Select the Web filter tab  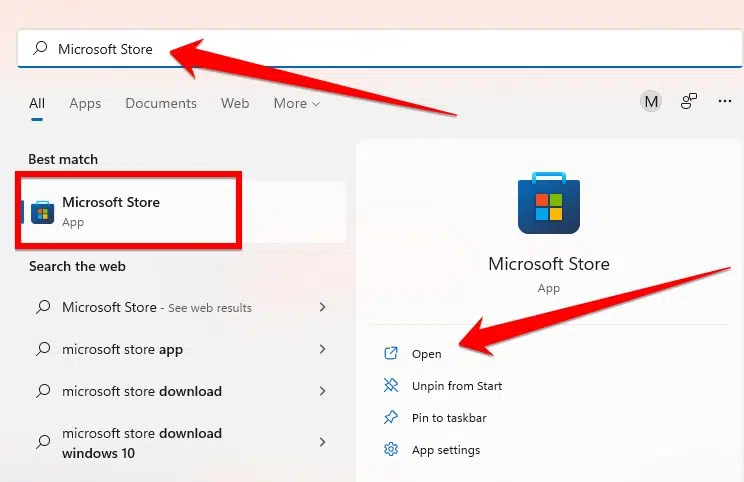235,103
